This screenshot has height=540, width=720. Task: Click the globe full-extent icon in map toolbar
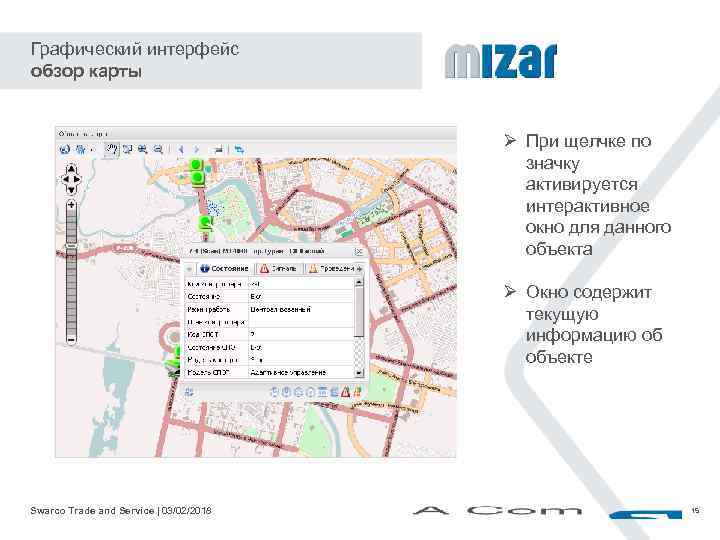tap(65, 149)
